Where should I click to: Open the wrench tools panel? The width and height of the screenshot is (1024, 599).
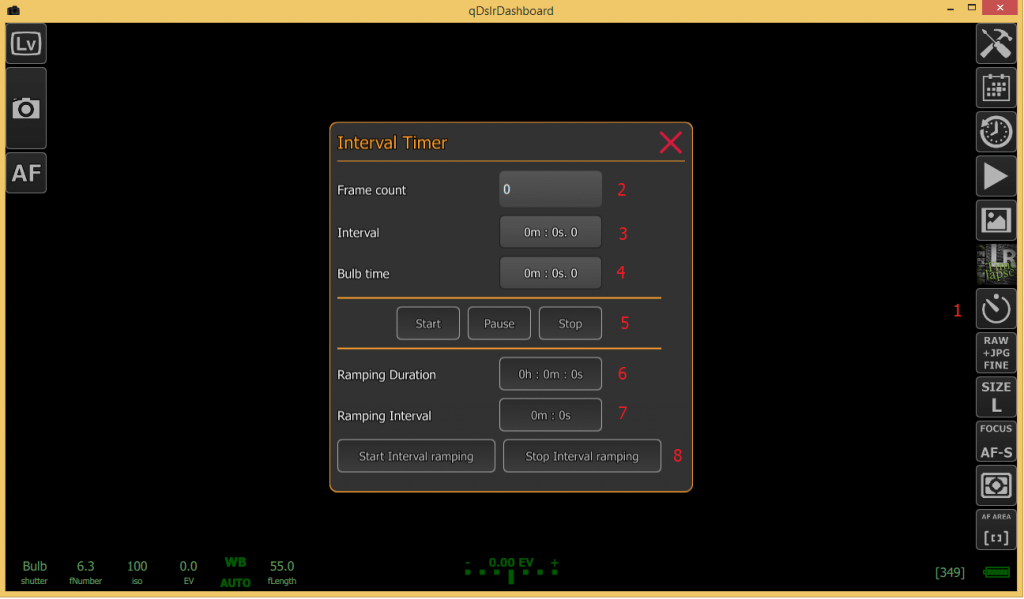pyautogui.click(x=995, y=43)
